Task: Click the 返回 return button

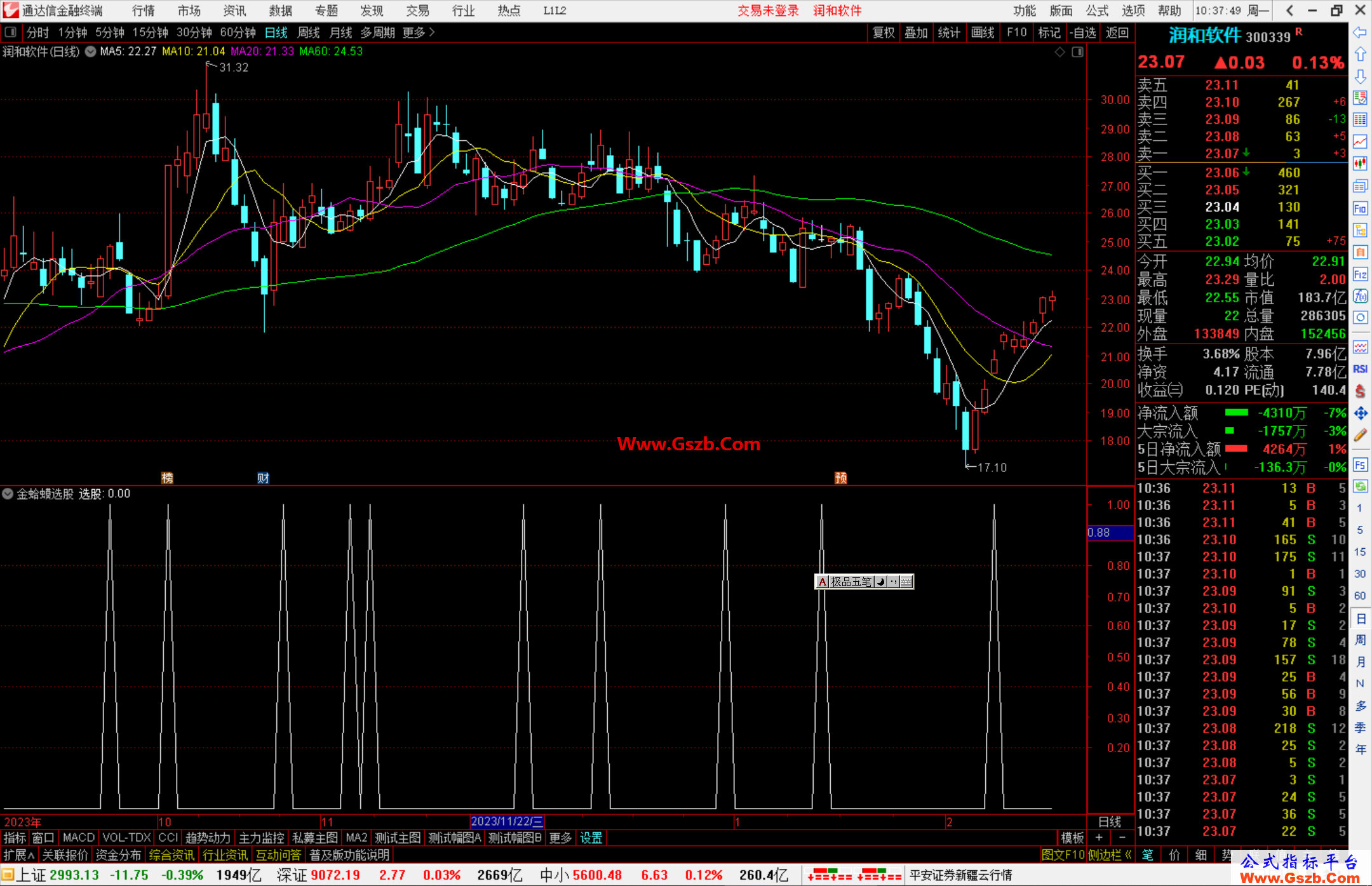Action: (1117, 32)
